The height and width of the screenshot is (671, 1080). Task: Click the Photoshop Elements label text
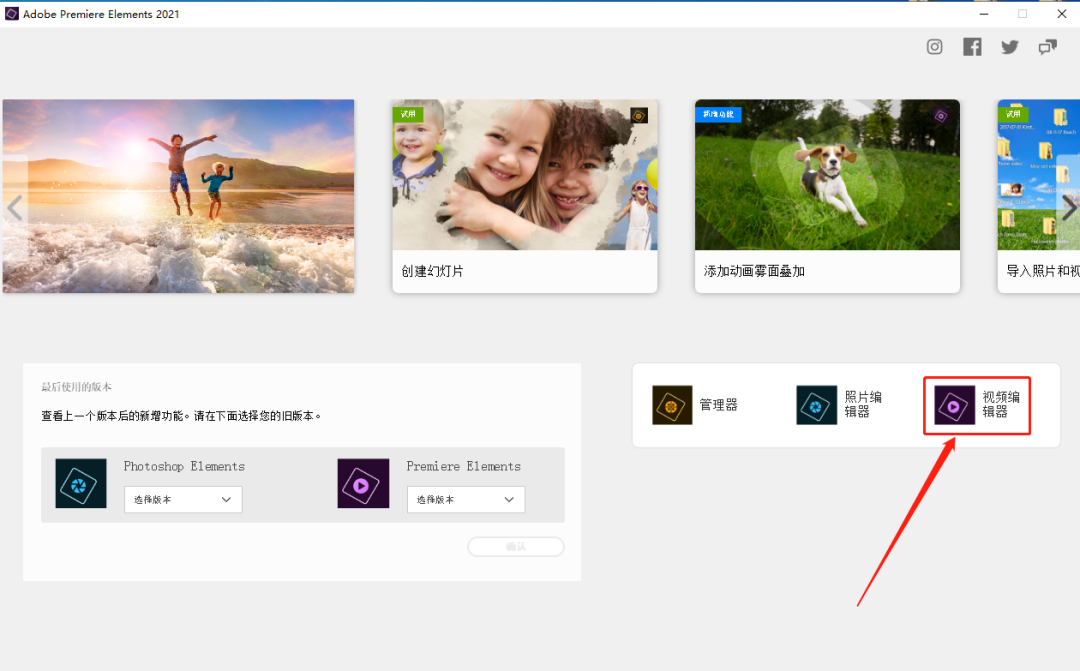pos(184,466)
